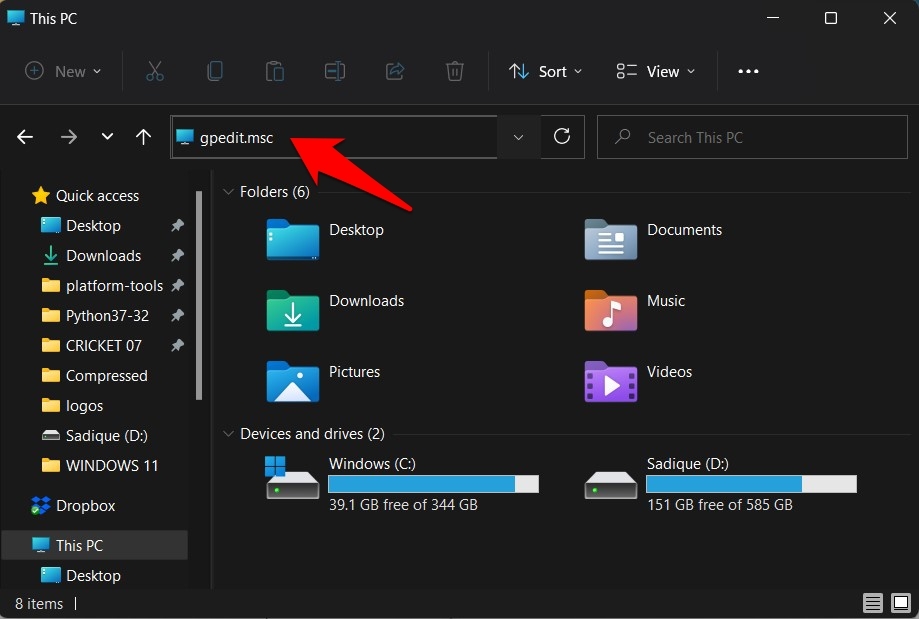This screenshot has width=919, height=619.
Task: Unpin Python37-32 using its pin icon
Action: tap(177, 315)
